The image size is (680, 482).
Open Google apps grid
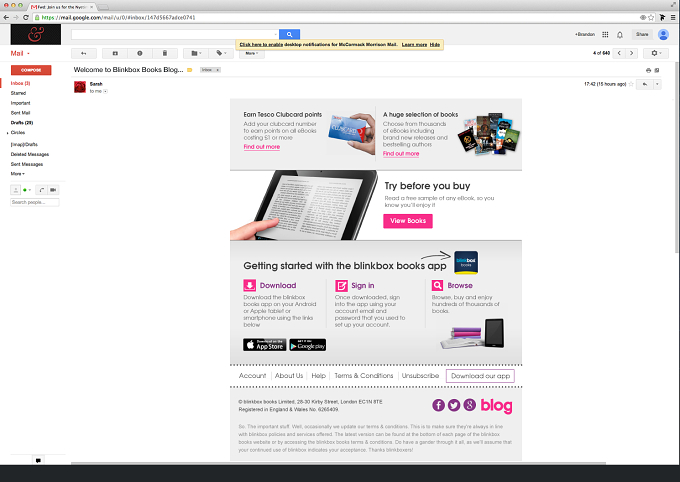605,34
